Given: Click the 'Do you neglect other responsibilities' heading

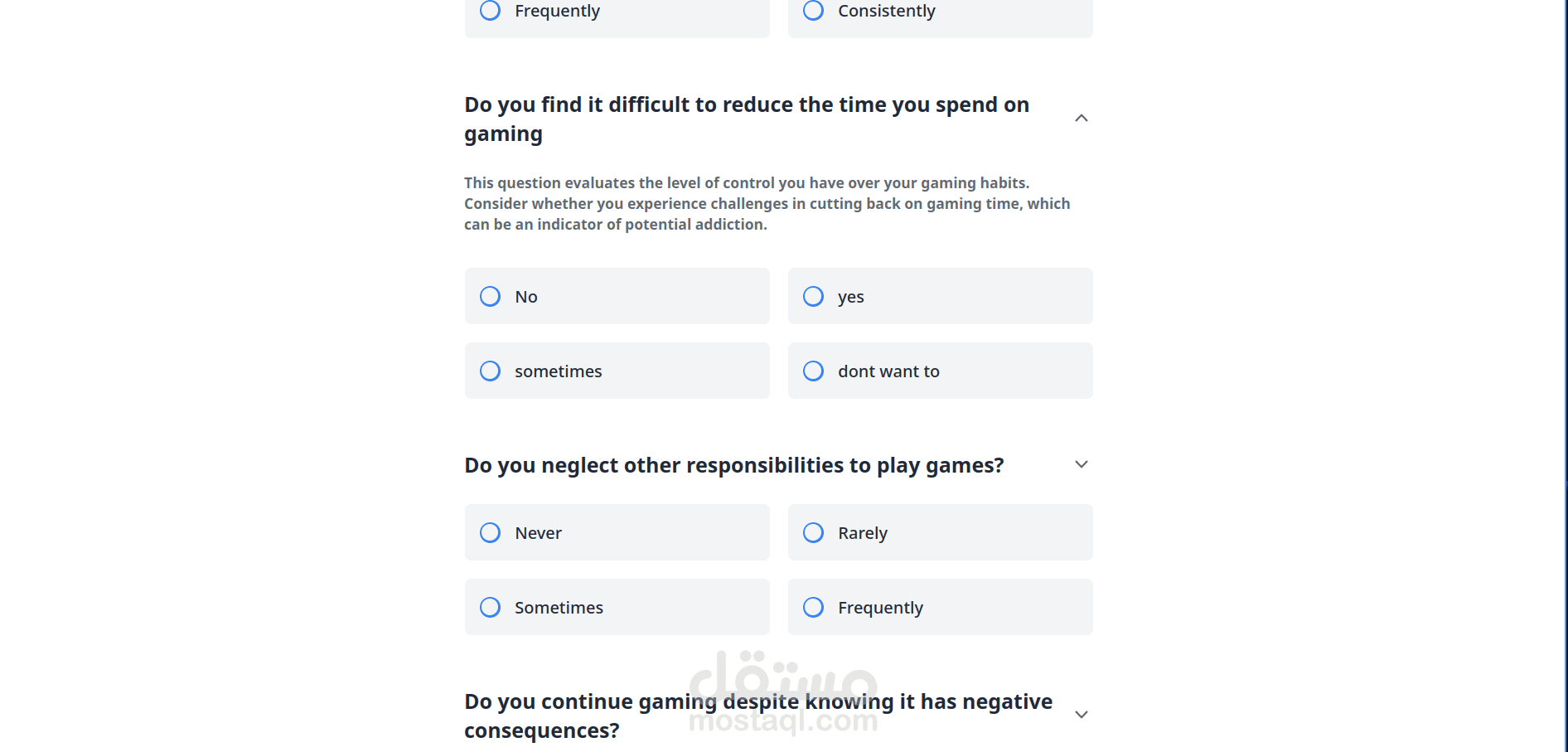Looking at the screenshot, I should coord(734,465).
